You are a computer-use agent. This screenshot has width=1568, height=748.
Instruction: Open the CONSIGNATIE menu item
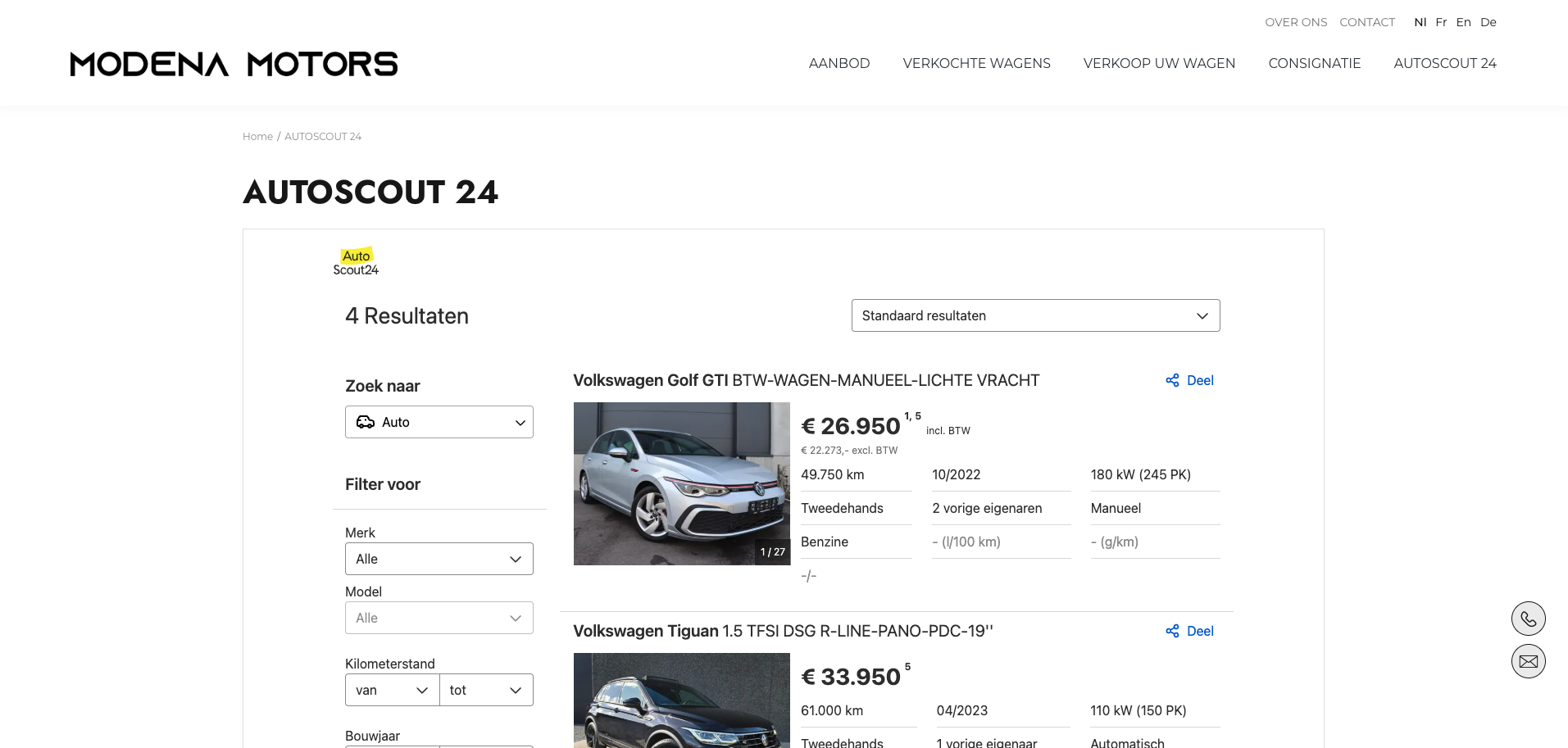[x=1315, y=63]
